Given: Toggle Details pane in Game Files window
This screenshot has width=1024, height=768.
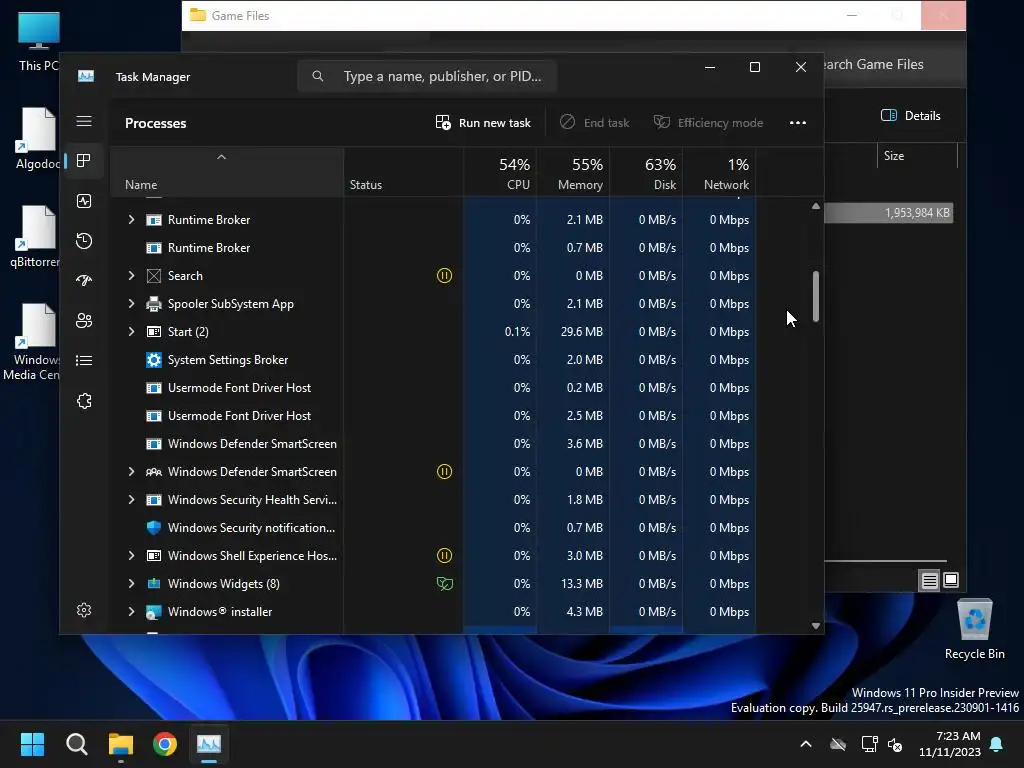Looking at the screenshot, I should point(910,116).
